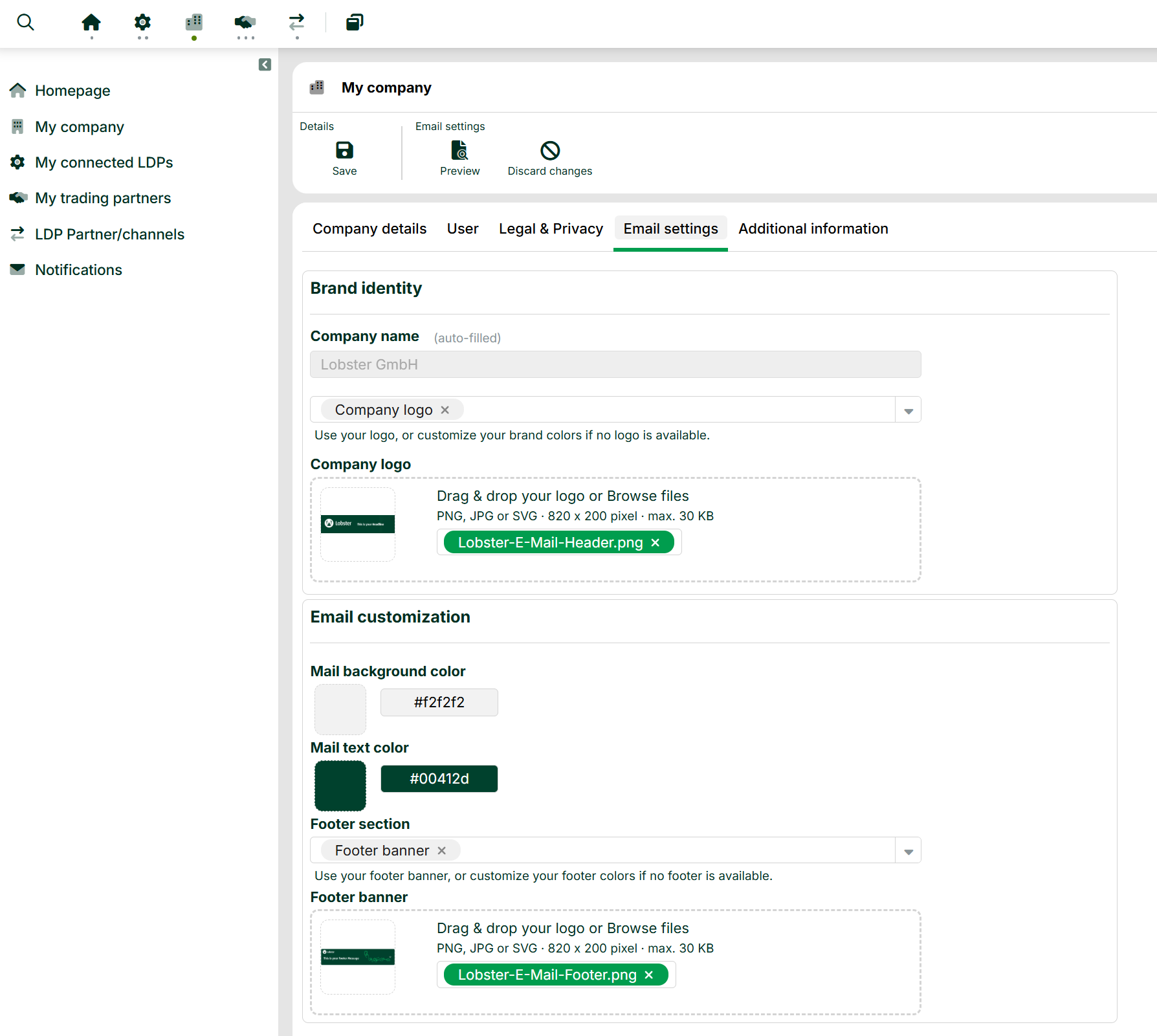
Task: Open the search magnifier icon
Action: (x=25, y=23)
